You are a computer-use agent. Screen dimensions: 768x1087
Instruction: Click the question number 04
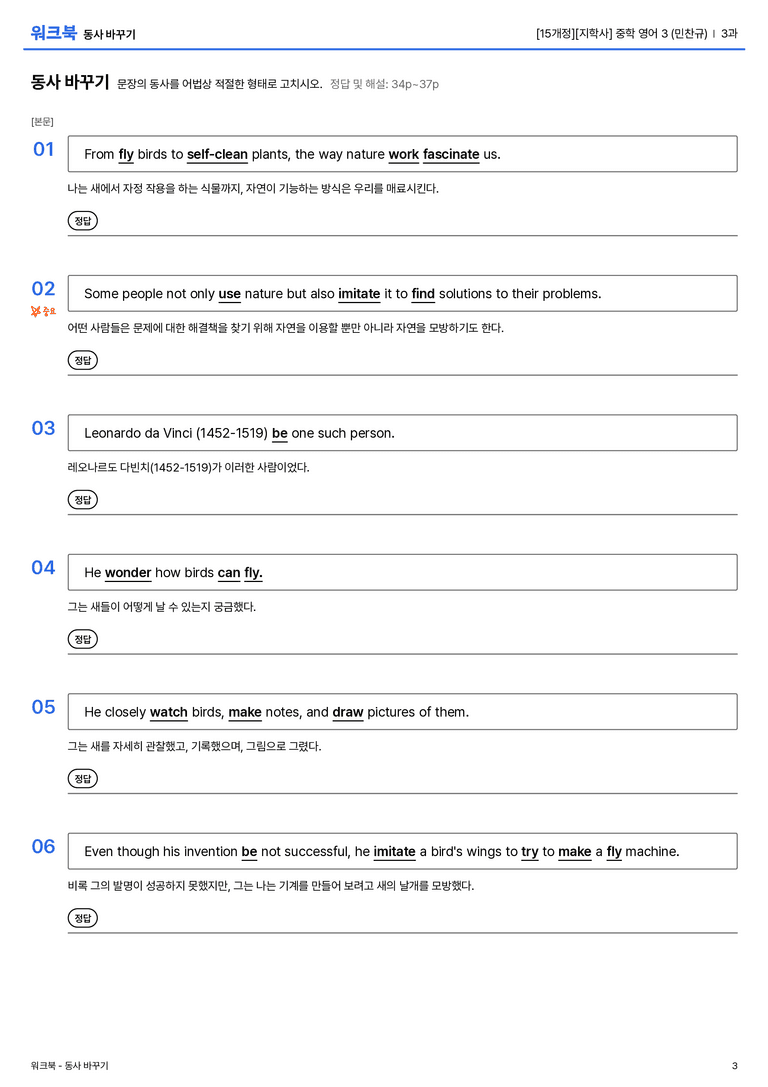click(x=43, y=568)
